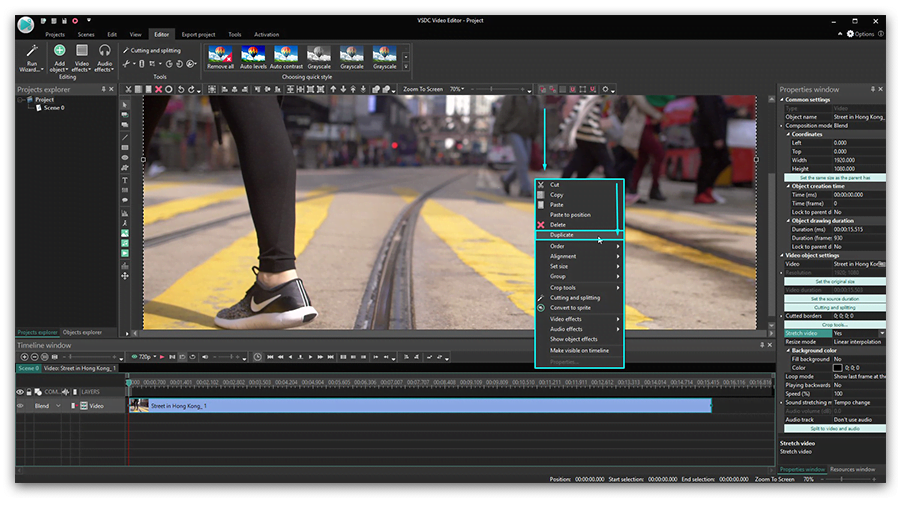The width and height of the screenshot is (900, 510).
Task: Select the Chart tool in left tool strip
Action: pyautogui.click(x=125, y=213)
